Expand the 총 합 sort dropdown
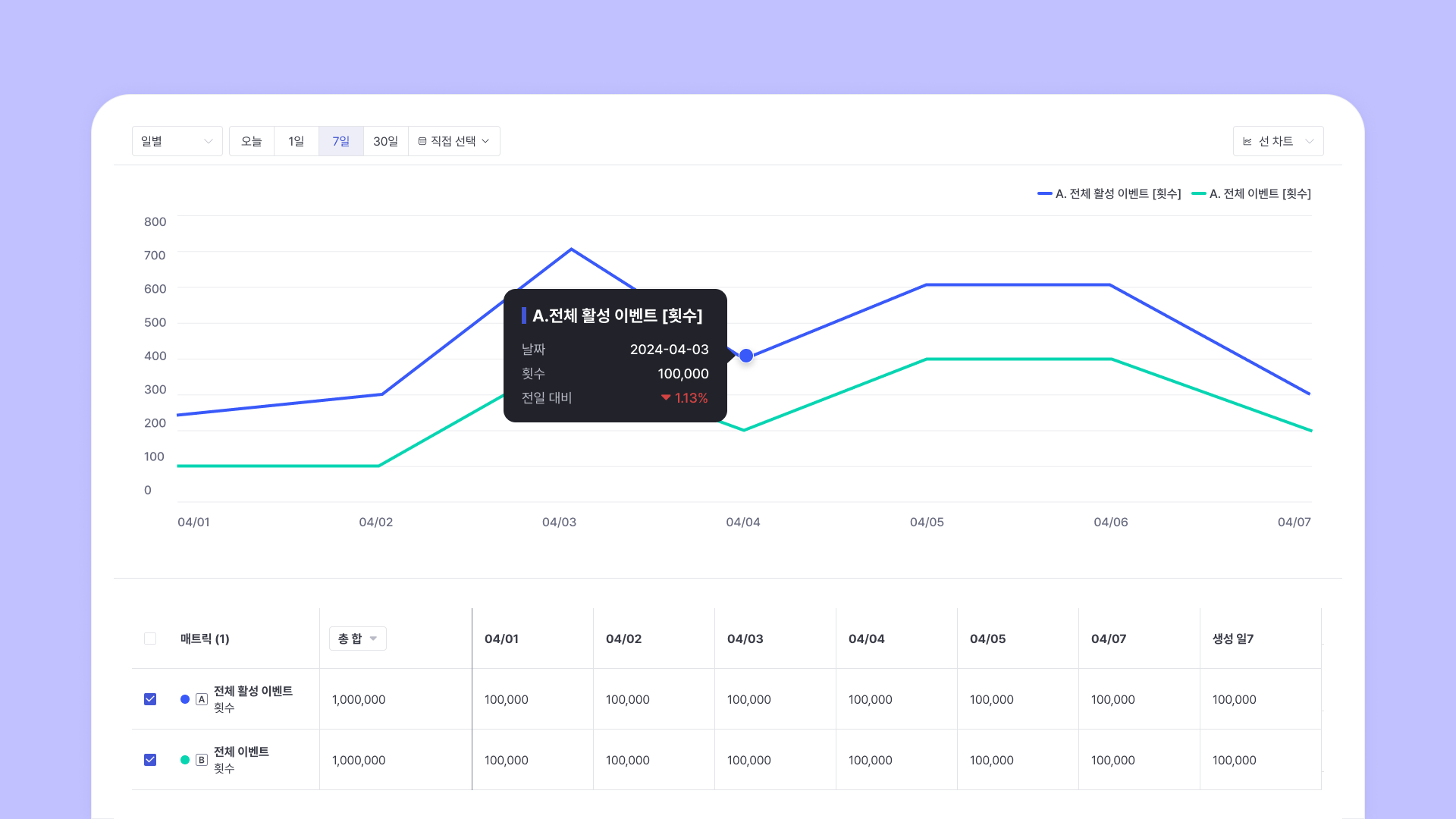Screen dimensions: 1456x819 pos(357,639)
